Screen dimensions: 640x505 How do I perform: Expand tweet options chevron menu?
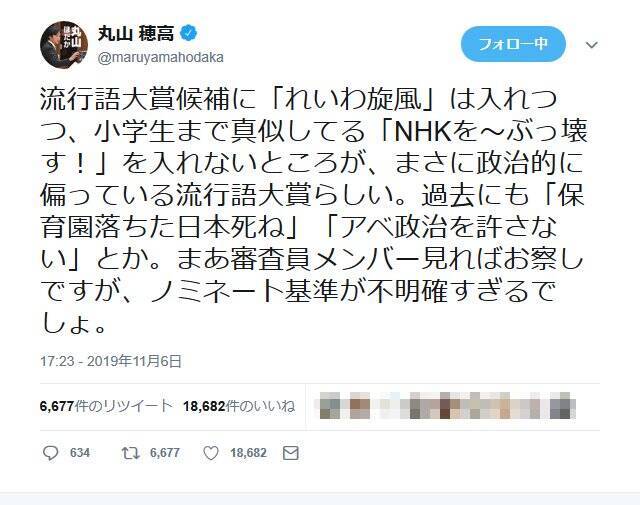pyautogui.click(x=591, y=44)
